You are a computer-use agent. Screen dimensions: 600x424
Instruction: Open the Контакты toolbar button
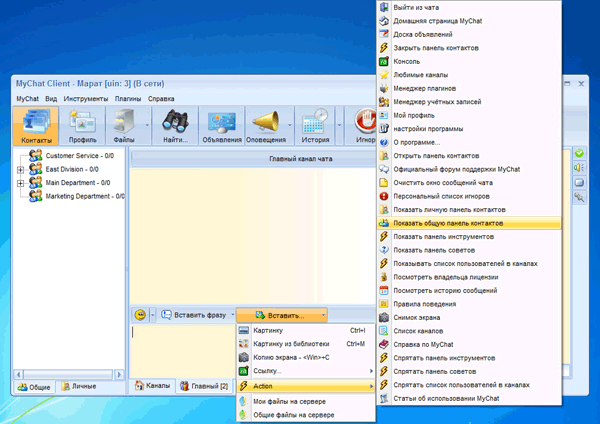click(36, 126)
